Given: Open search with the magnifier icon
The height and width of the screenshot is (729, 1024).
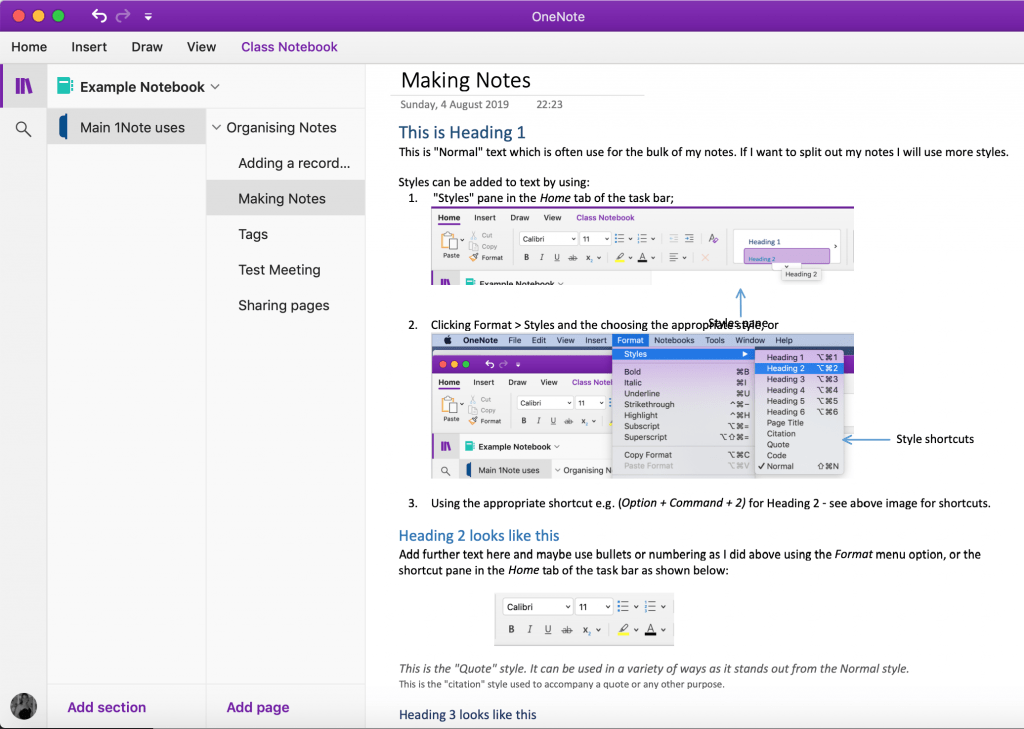Looking at the screenshot, I should (22, 128).
